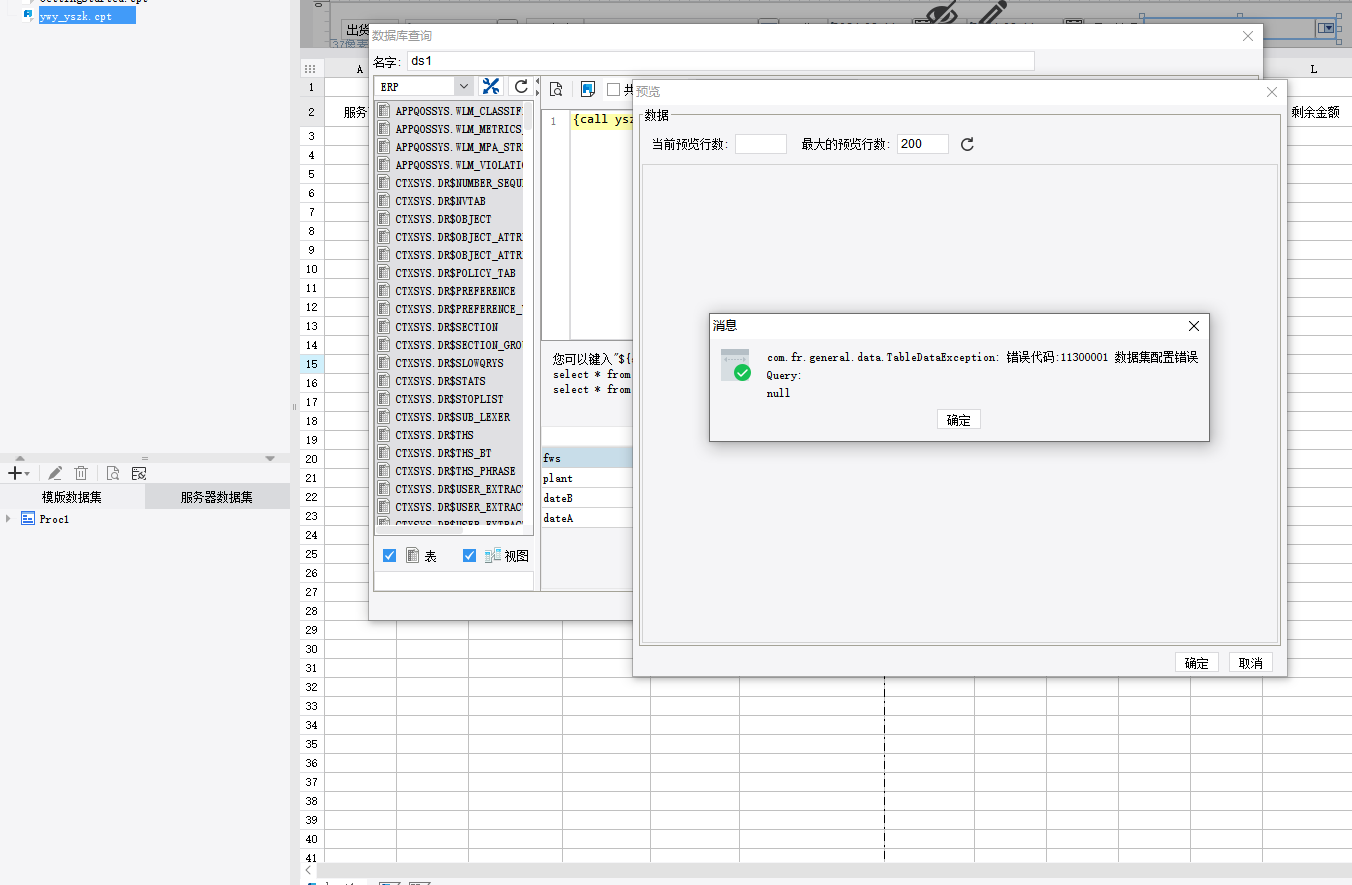Select table CTXSYS.DR$SECTION

click(449, 327)
